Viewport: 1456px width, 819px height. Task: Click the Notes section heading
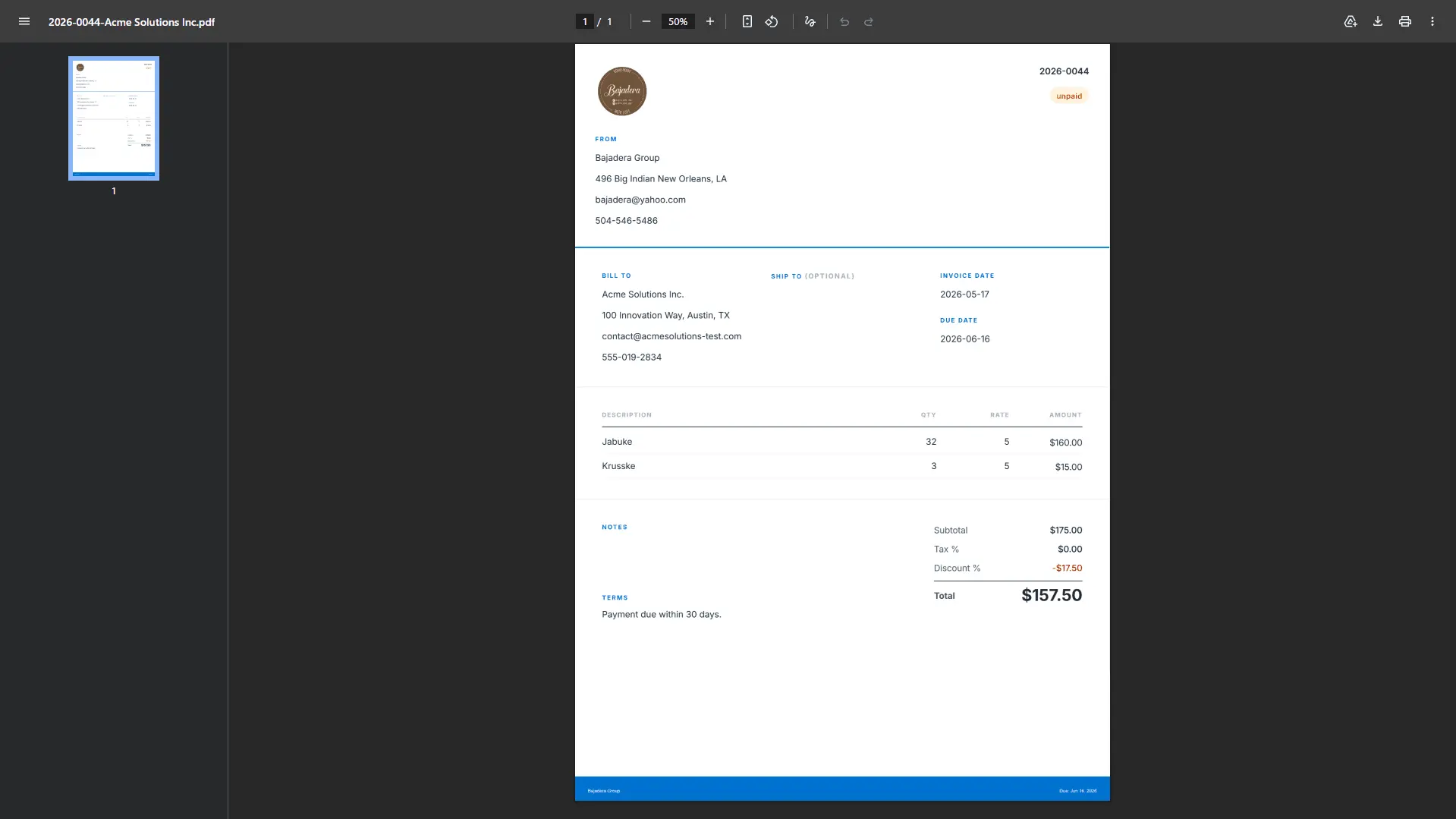(x=615, y=527)
